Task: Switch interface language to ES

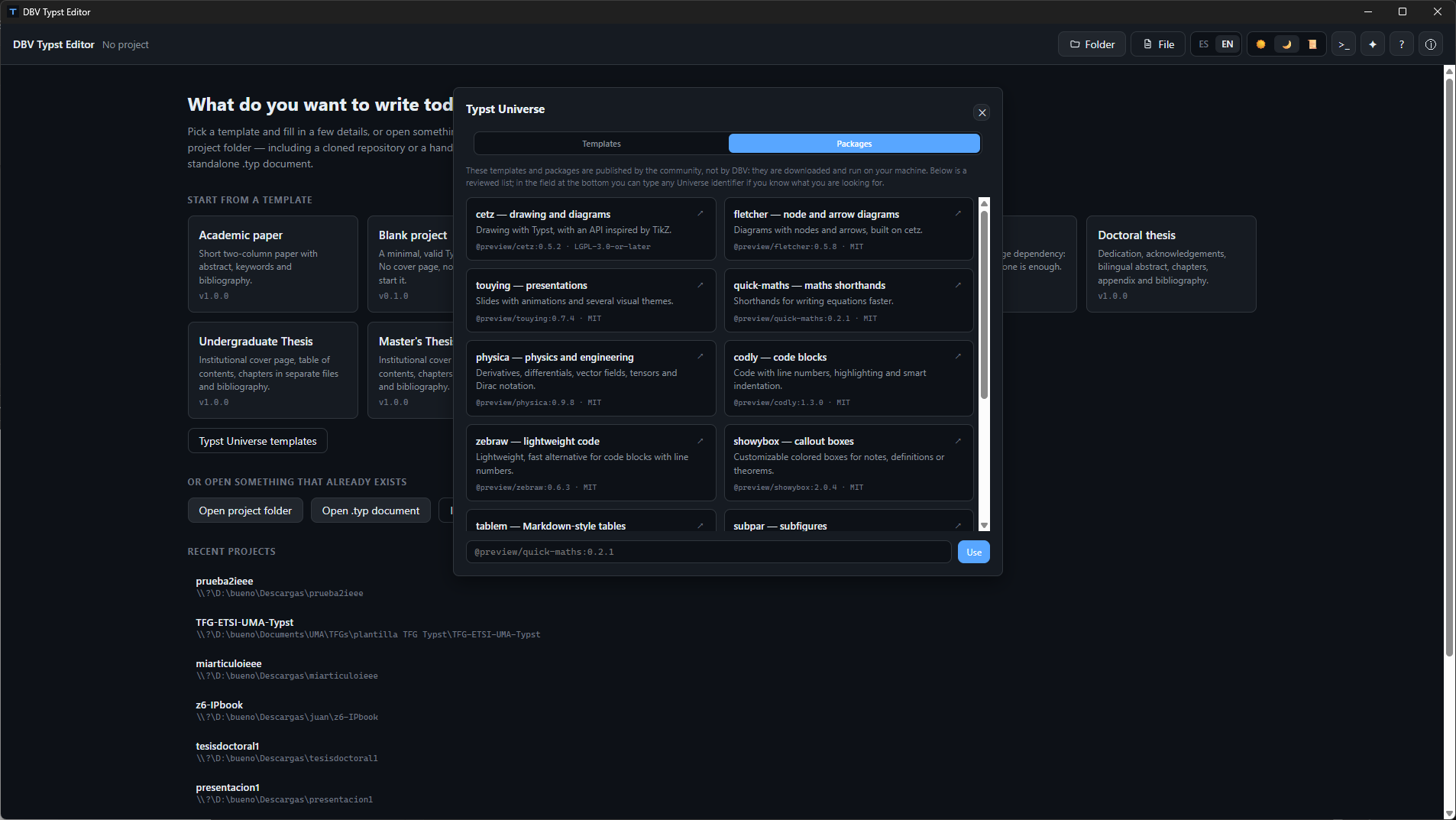Action: point(1204,44)
